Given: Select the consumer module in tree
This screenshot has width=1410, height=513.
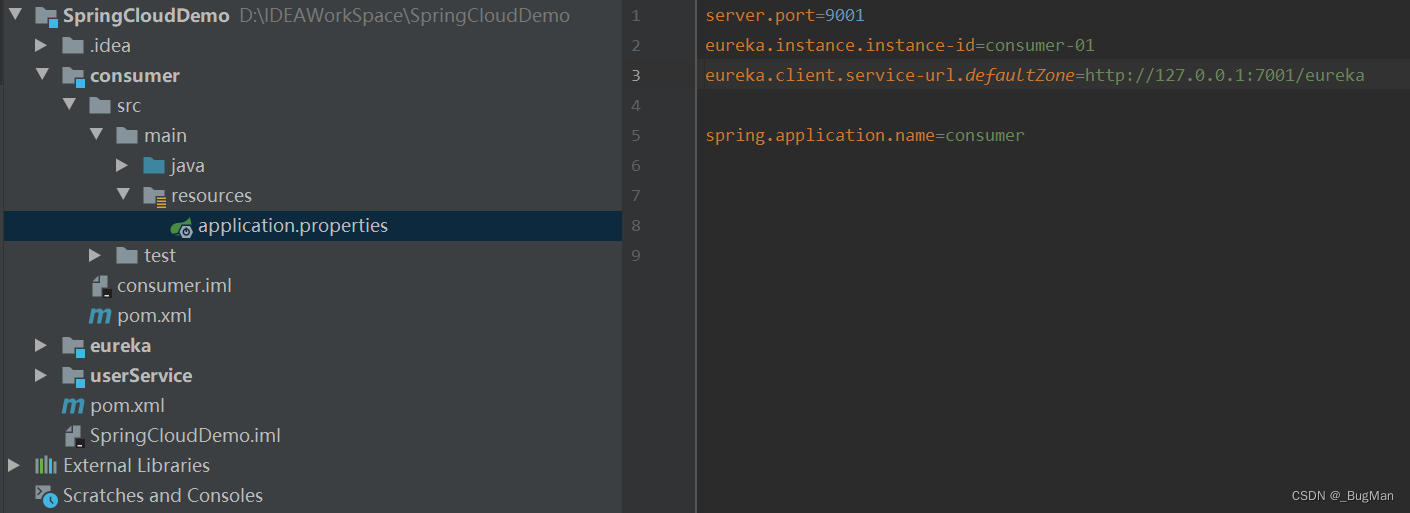Looking at the screenshot, I should tap(135, 76).
